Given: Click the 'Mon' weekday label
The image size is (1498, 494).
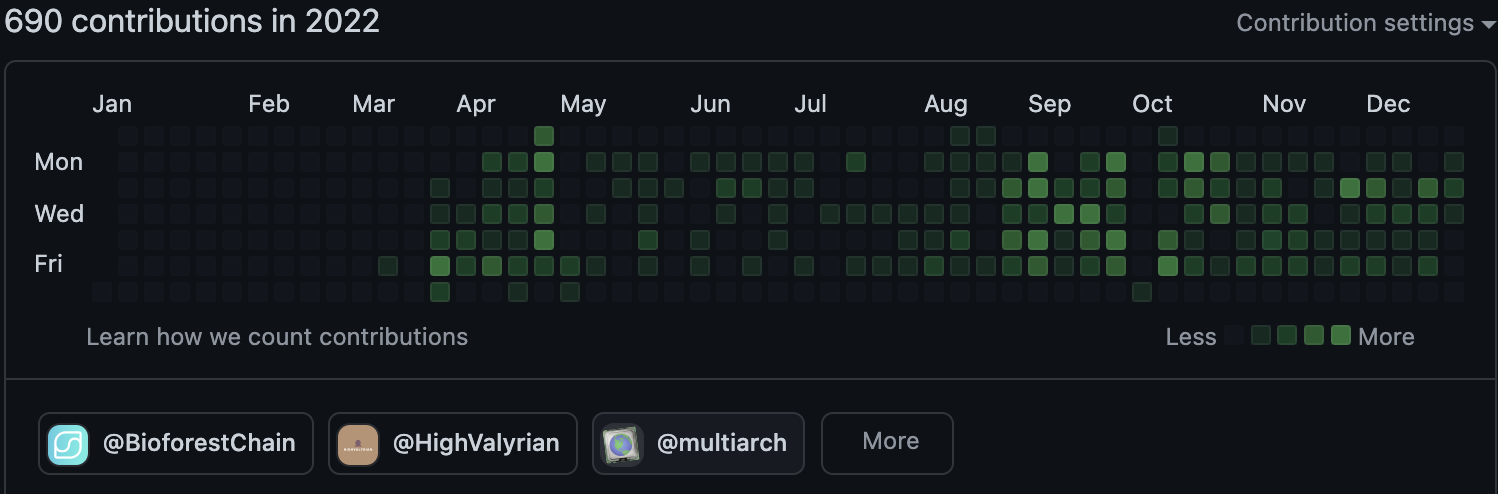Looking at the screenshot, I should 59,162.
